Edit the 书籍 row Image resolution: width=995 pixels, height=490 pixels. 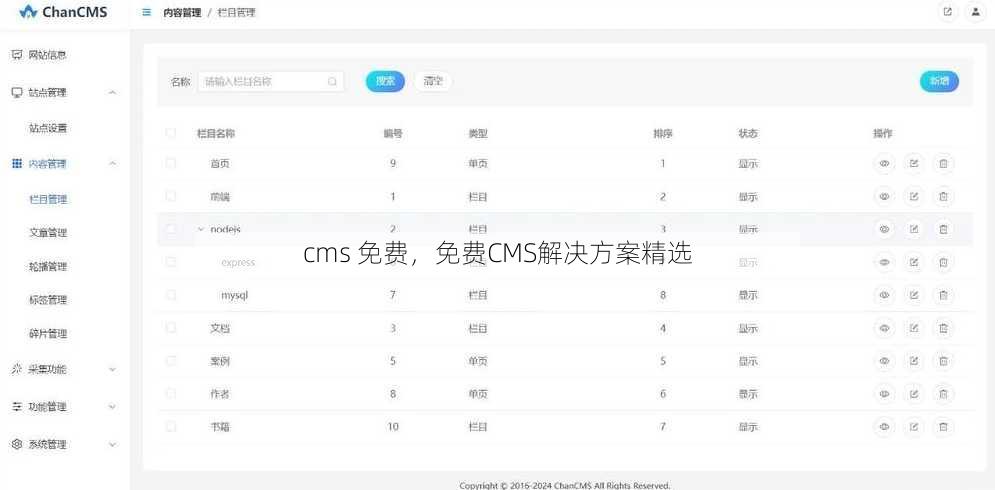point(914,427)
